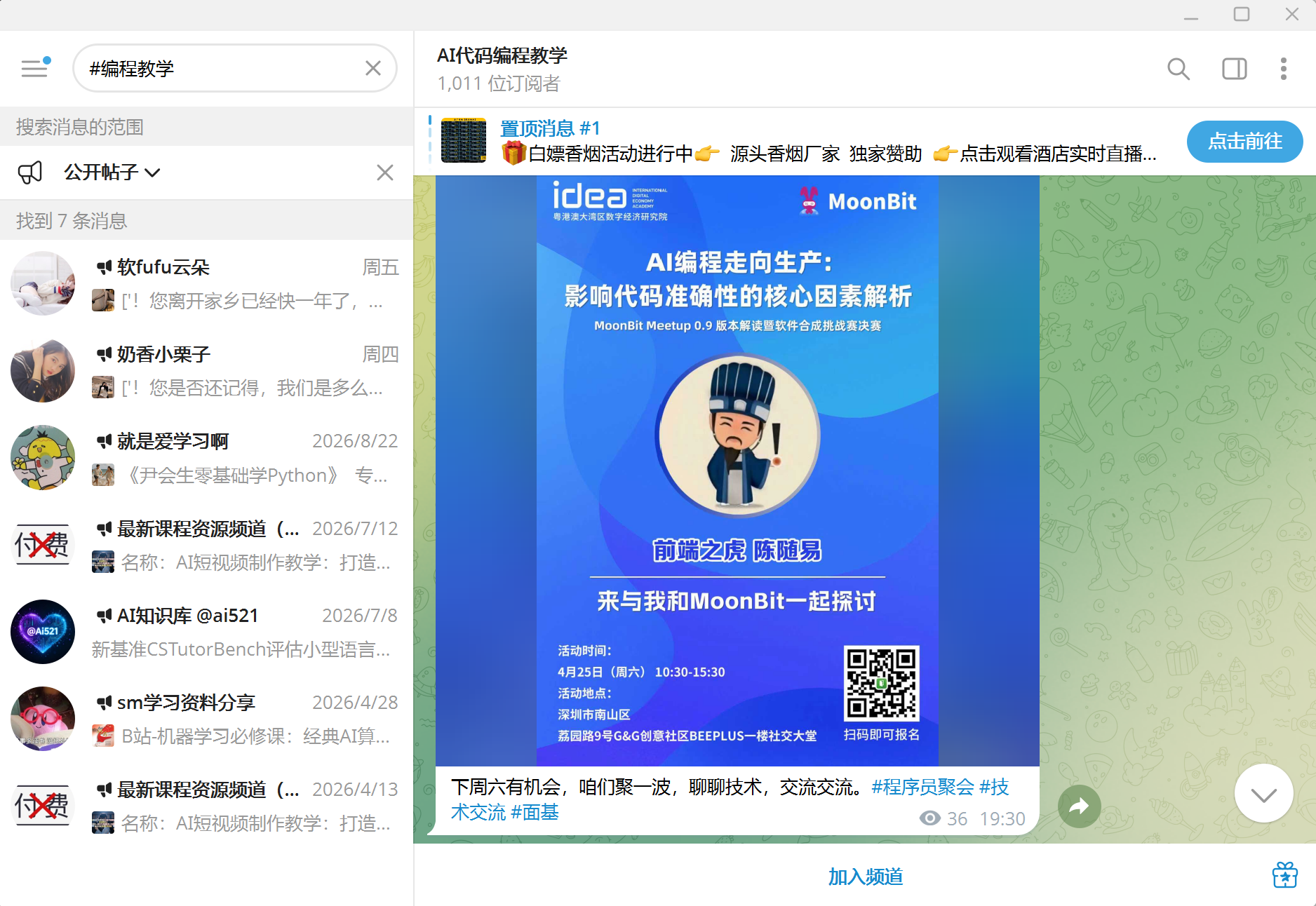Click preview thumbnail in 奶香小栗子 result

pos(103,388)
